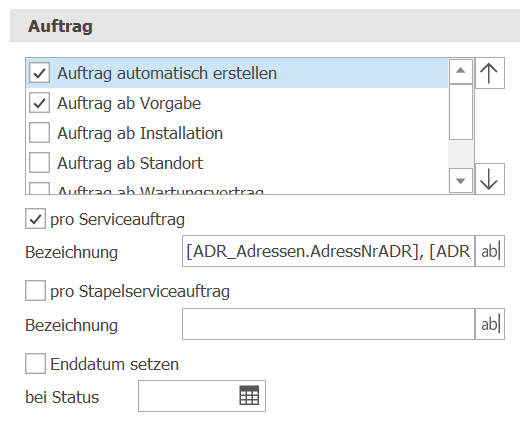Uncheck Auftrag automatisch erstellen
The width and height of the screenshot is (529, 425).
click(39, 73)
